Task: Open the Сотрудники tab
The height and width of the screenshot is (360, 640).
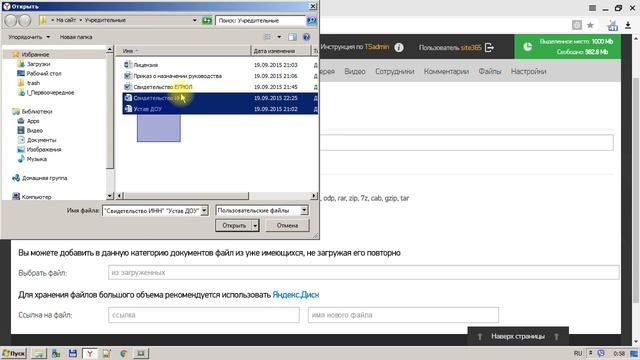Action: pos(395,71)
